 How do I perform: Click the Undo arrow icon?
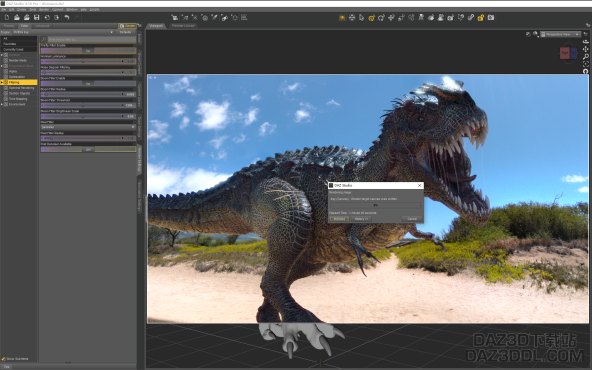point(67,17)
